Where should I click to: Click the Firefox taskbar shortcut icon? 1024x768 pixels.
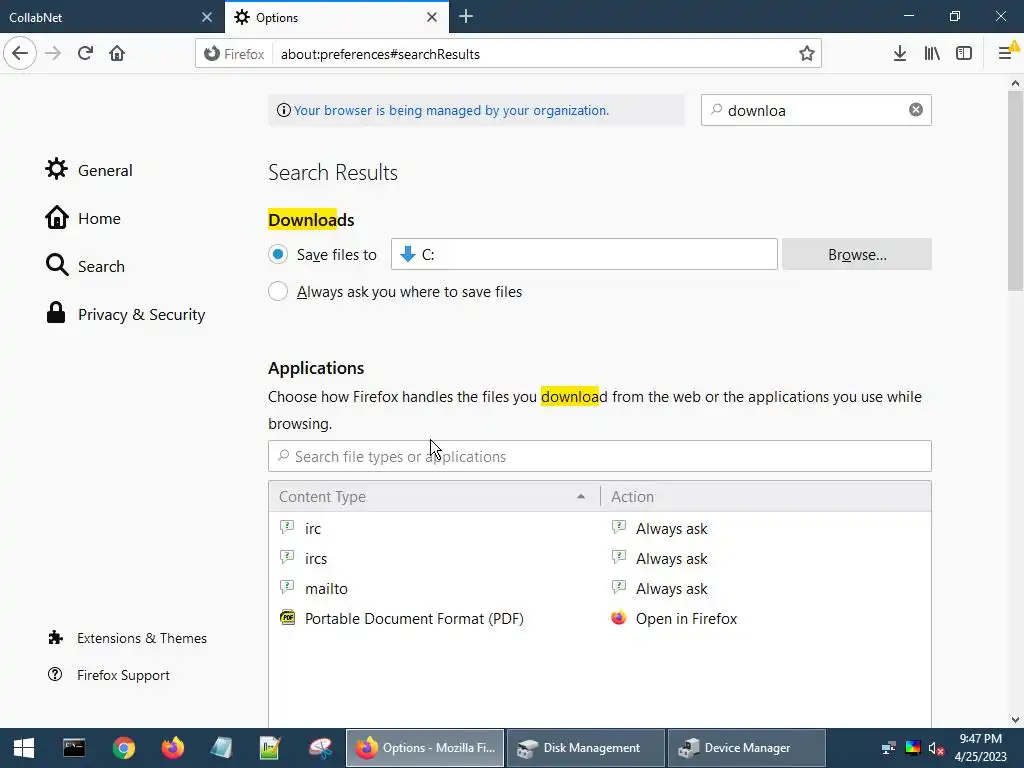click(x=173, y=748)
